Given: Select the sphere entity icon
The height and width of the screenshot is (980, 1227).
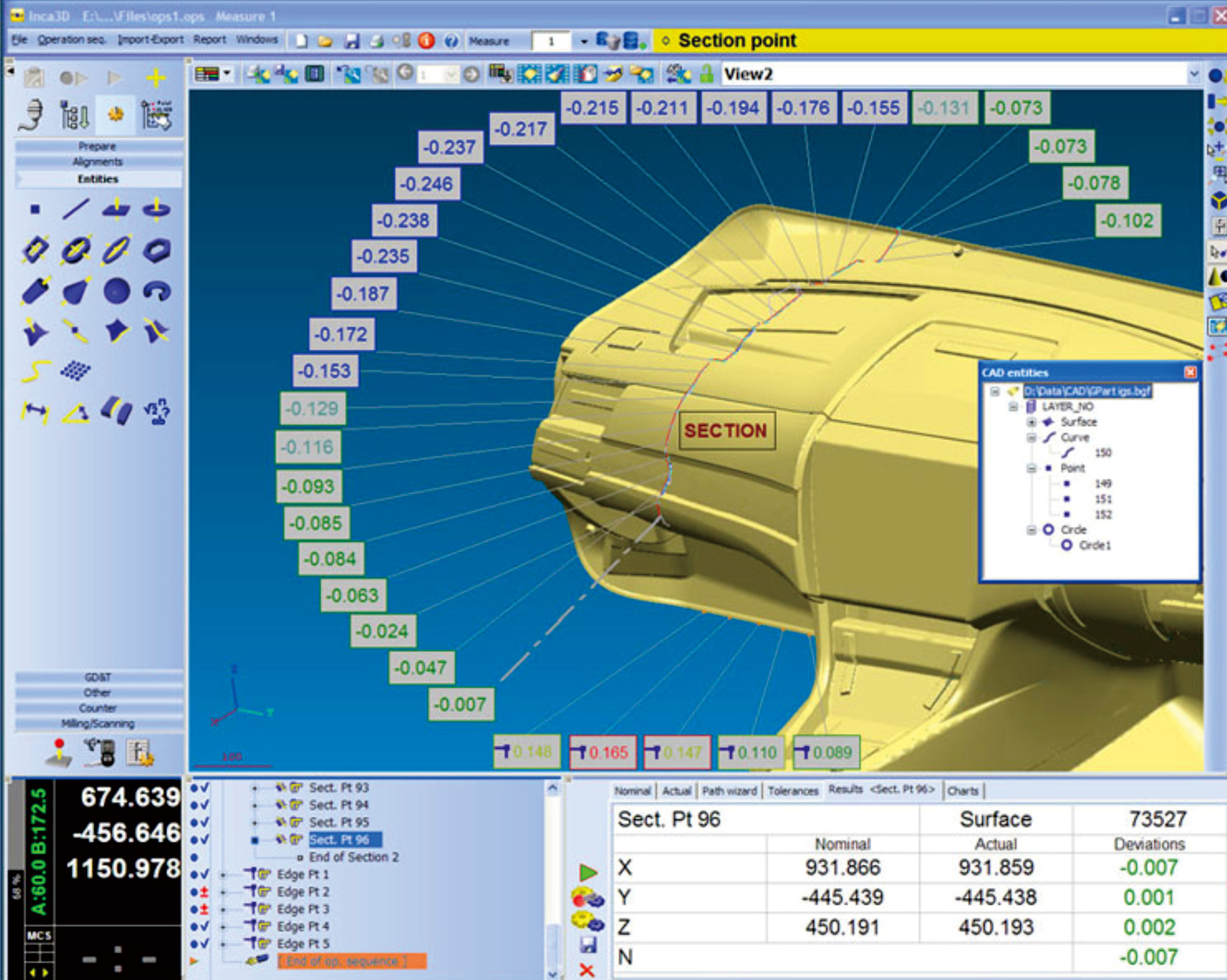Looking at the screenshot, I should tap(116, 291).
